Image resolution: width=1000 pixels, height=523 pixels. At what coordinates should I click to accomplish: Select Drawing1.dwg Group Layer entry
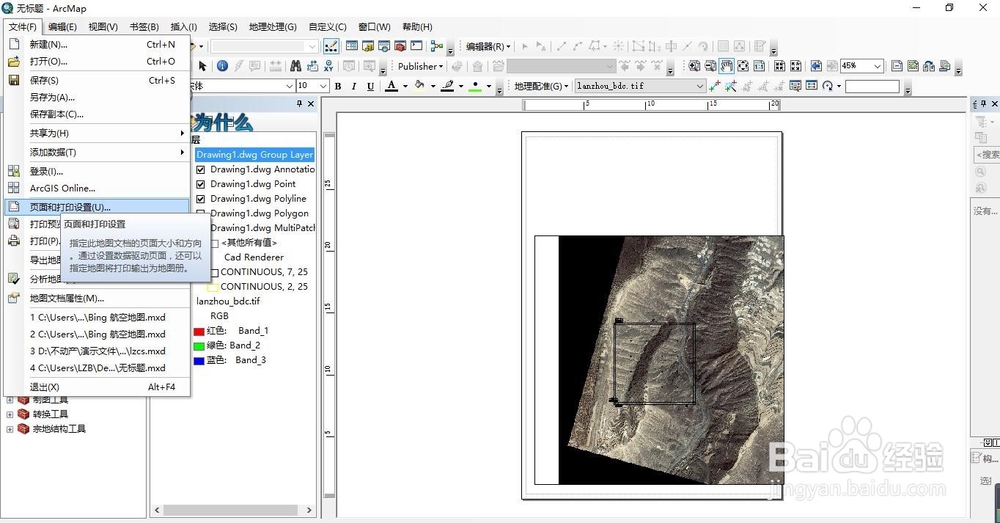click(254, 154)
